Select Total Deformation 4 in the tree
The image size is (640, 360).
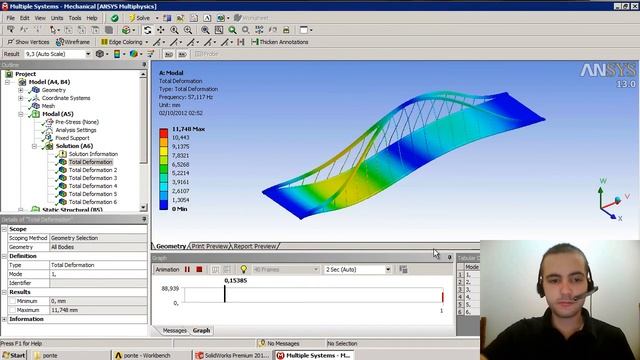tap(93, 186)
